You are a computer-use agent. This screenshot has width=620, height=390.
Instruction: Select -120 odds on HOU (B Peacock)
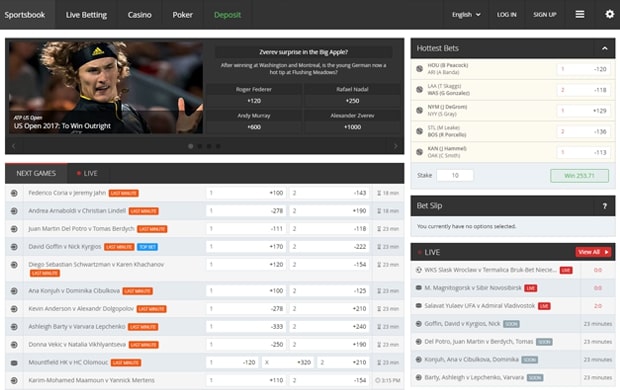coord(584,69)
